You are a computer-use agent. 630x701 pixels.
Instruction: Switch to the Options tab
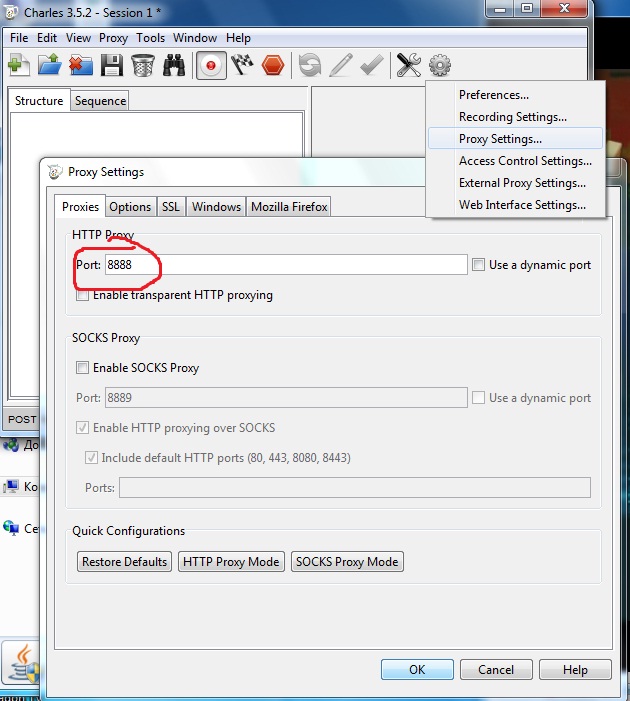(x=130, y=207)
